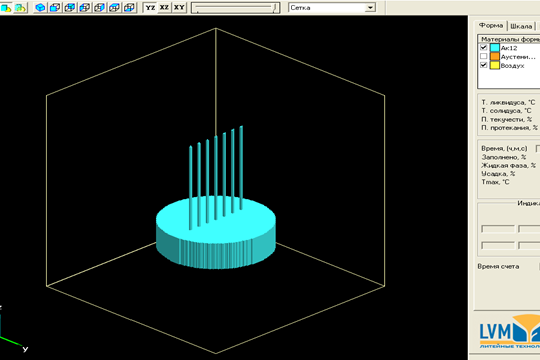Uncheck the Ак12 material checkbox
Image resolution: width=540 pixels, height=360 pixels.
pyautogui.click(x=484, y=47)
